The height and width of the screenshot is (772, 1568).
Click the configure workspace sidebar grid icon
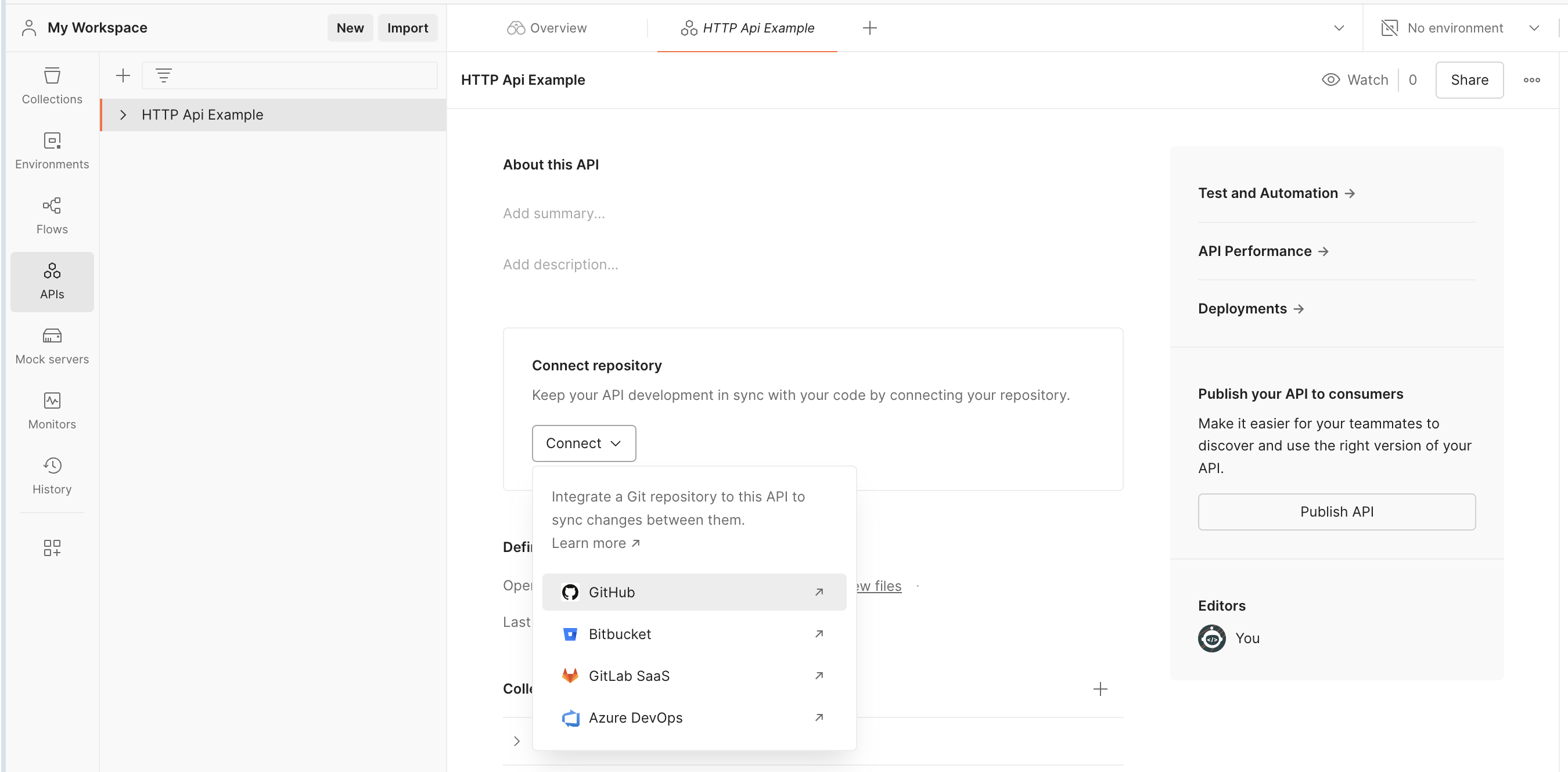(52, 547)
